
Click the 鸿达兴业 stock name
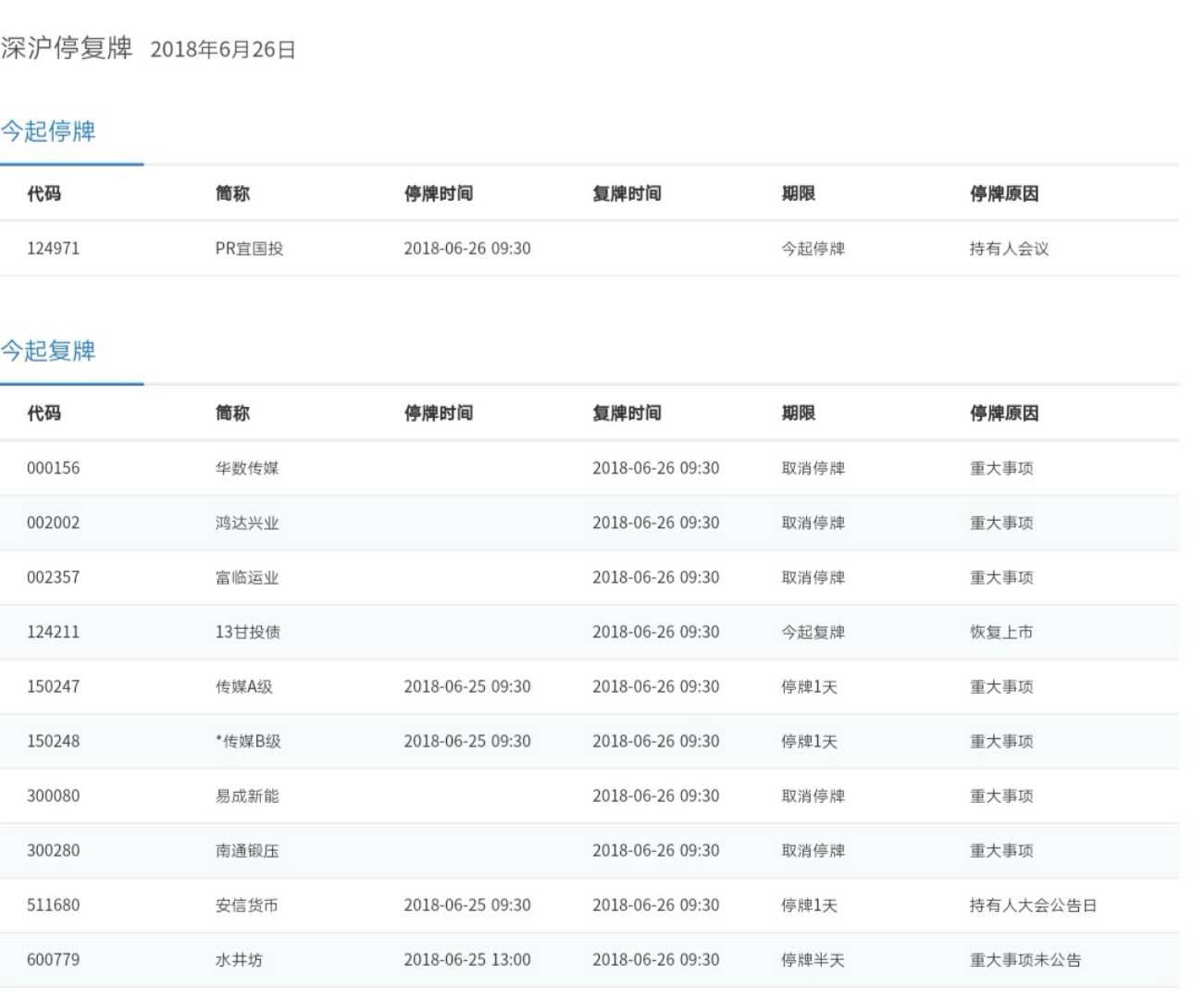(247, 523)
